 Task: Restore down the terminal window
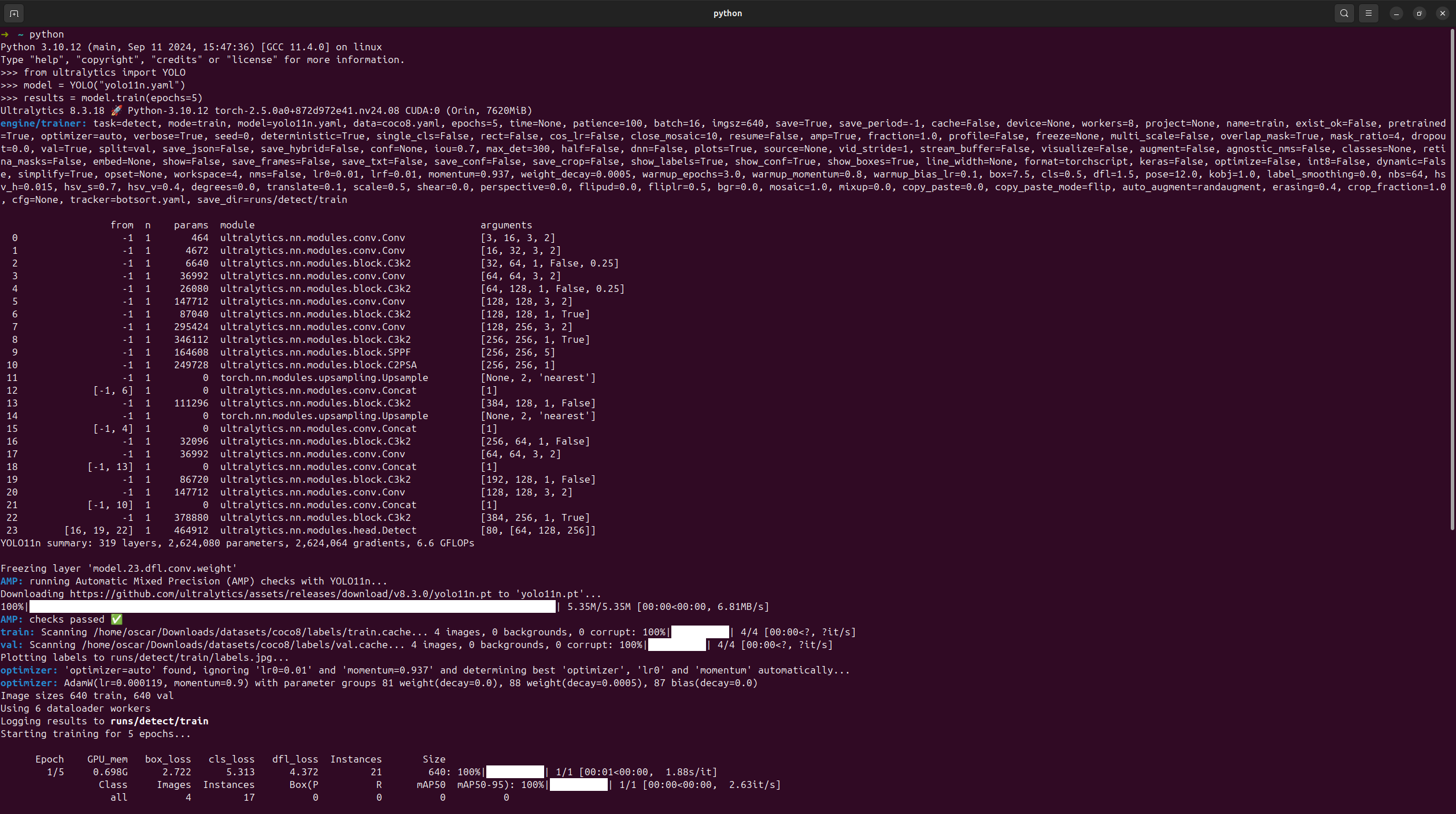point(1419,13)
